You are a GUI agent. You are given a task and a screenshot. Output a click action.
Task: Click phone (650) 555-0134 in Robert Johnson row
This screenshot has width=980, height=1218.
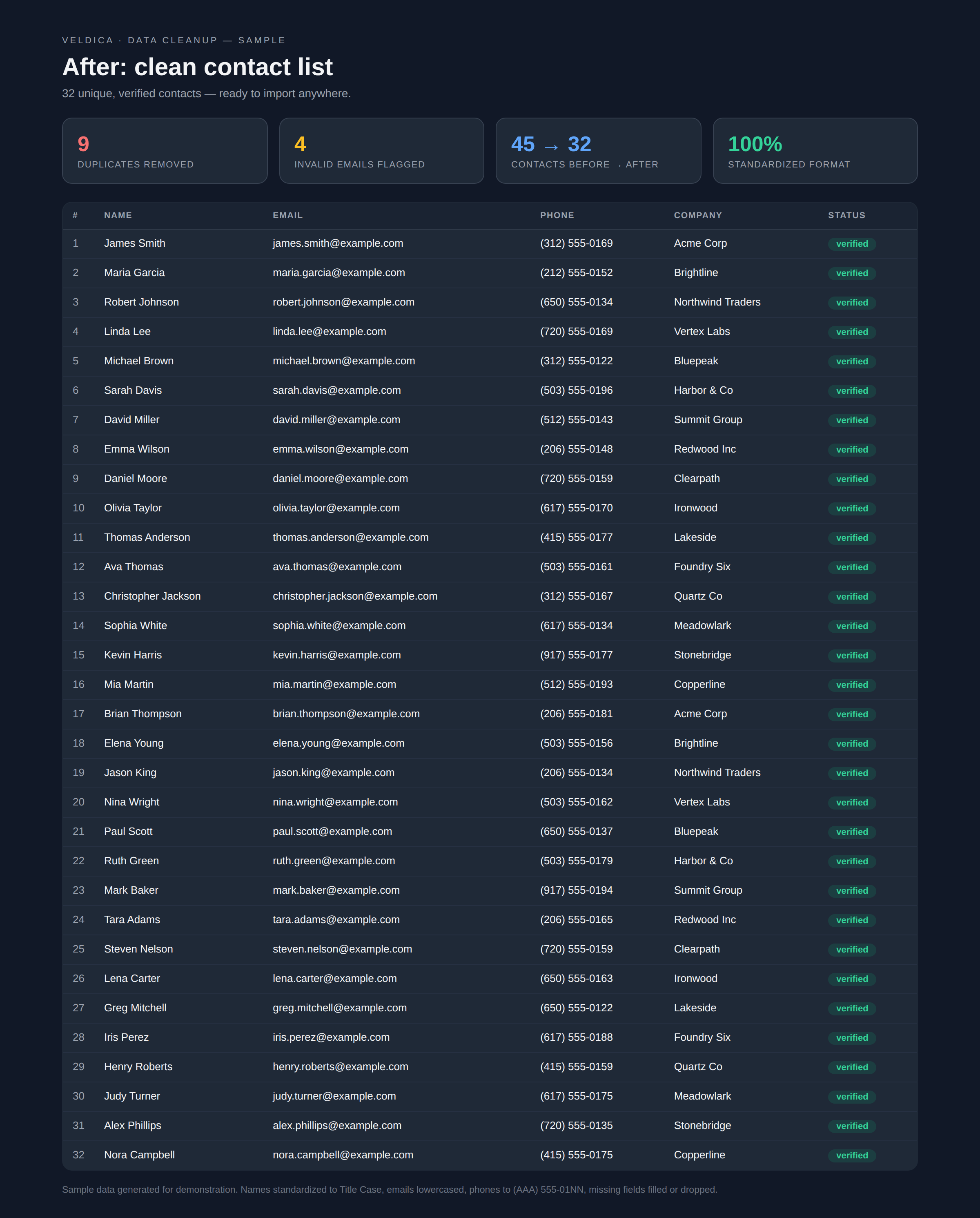coord(576,302)
